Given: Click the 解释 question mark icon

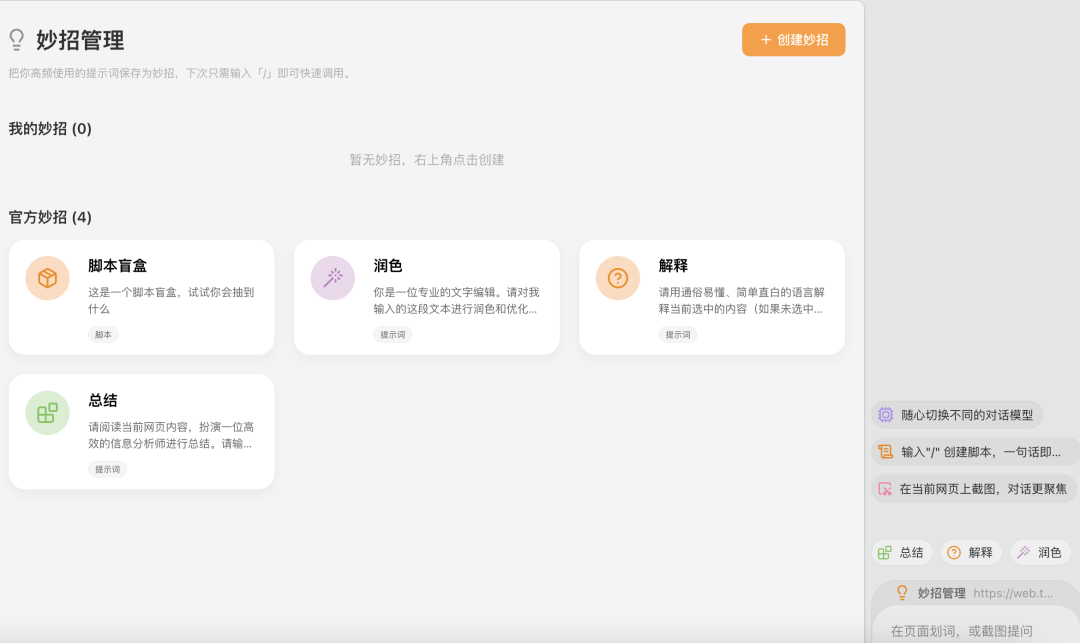Looking at the screenshot, I should click(x=617, y=278).
